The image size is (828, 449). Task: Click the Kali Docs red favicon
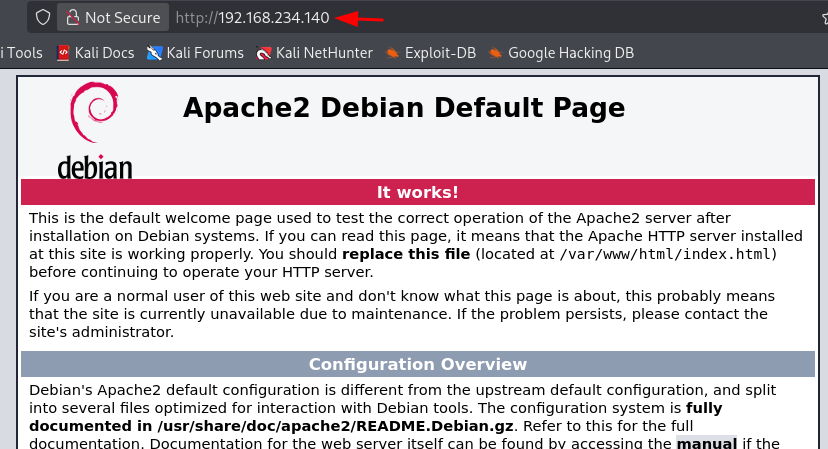[63, 53]
